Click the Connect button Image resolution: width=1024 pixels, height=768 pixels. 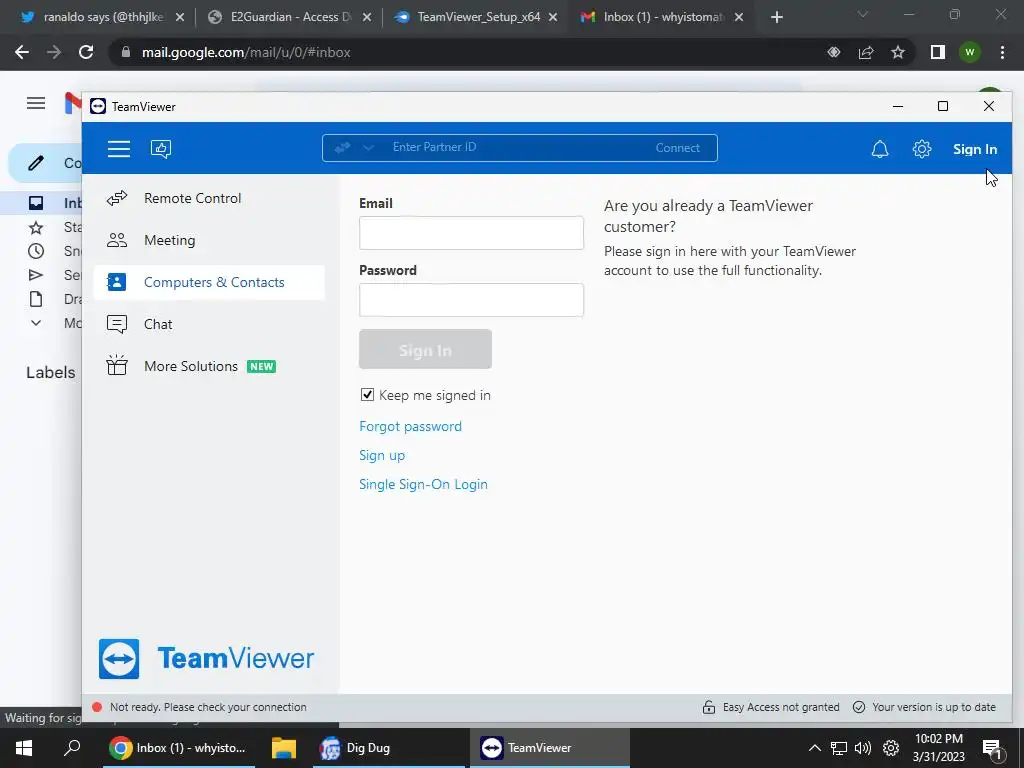tap(677, 148)
